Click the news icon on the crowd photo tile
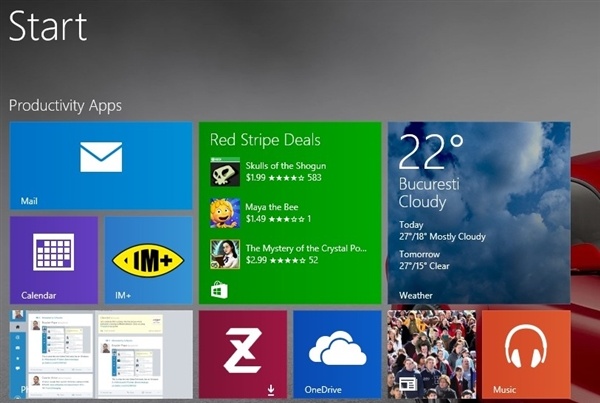Screen dimensions: 600x403 tap(407, 383)
